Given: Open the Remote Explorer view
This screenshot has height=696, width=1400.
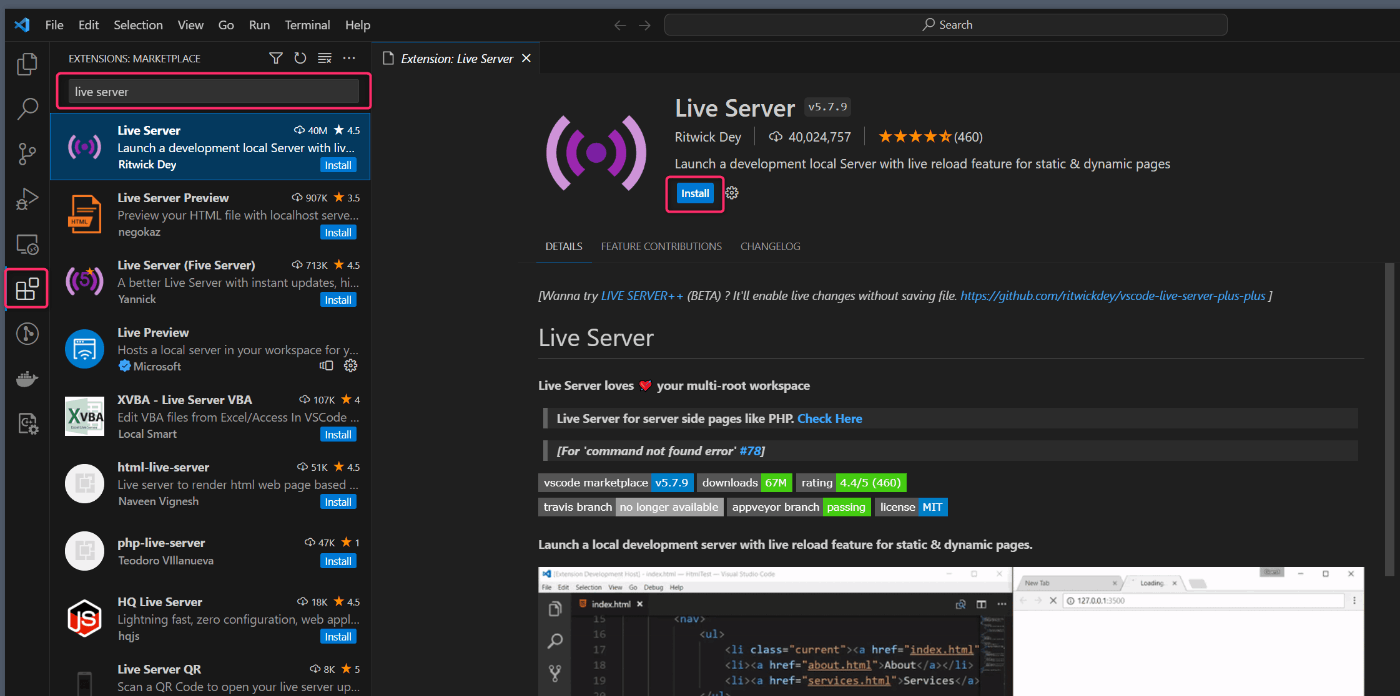Looking at the screenshot, I should pos(27,244).
